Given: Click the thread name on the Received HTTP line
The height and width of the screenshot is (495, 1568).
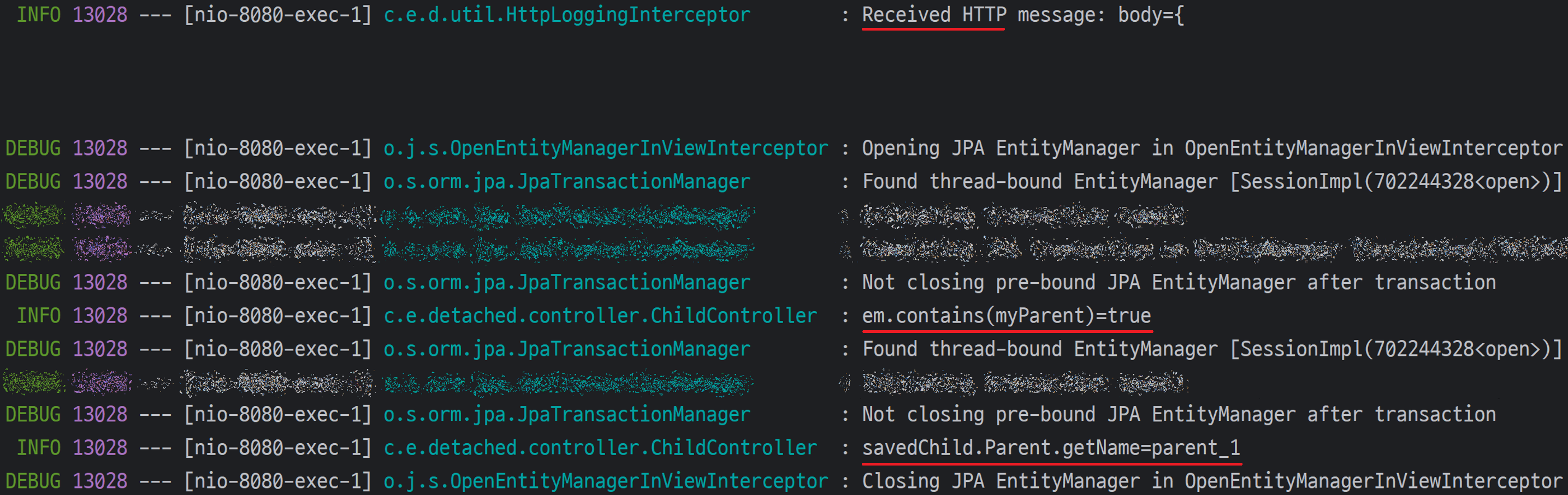Looking at the screenshot, I should 277,15.
